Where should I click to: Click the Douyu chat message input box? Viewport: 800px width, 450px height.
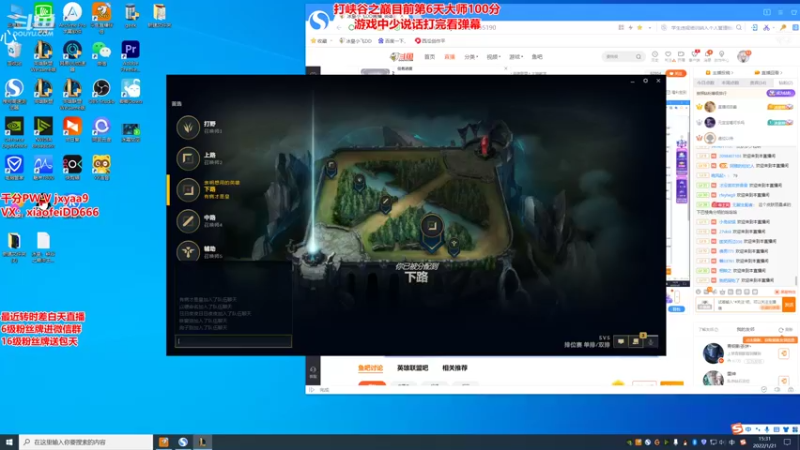[x=748, y=304]
